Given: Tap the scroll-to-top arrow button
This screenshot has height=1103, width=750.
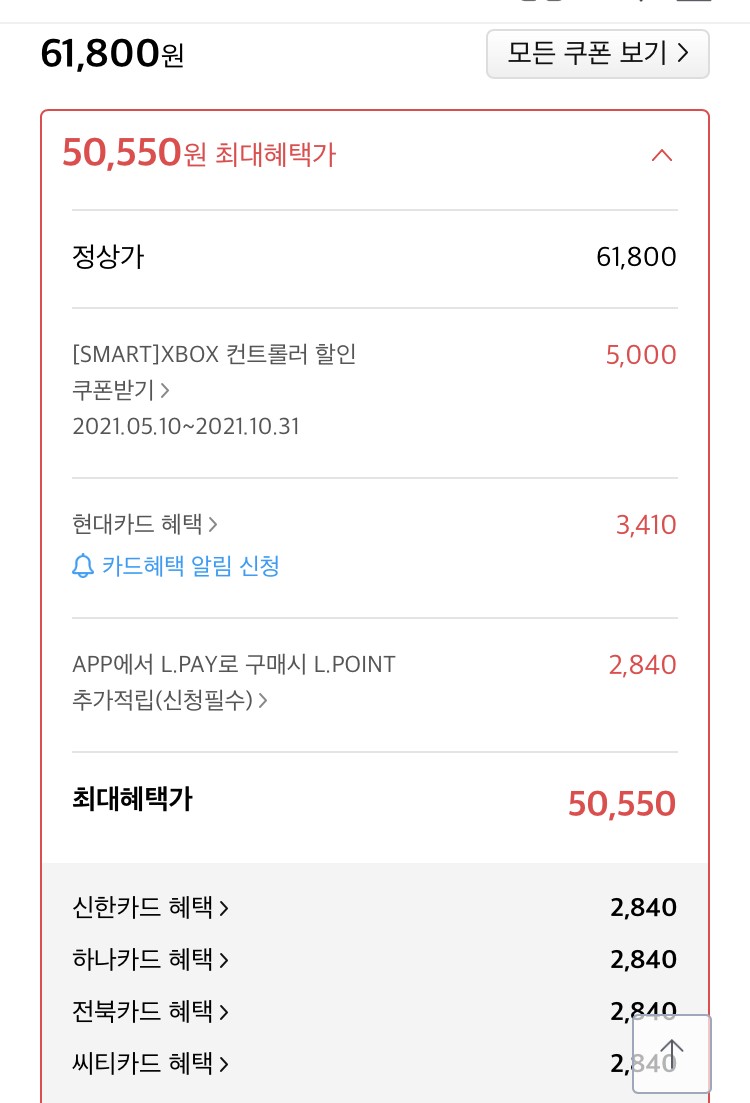Looking at the screenshot, I should tap(672, 1053).
